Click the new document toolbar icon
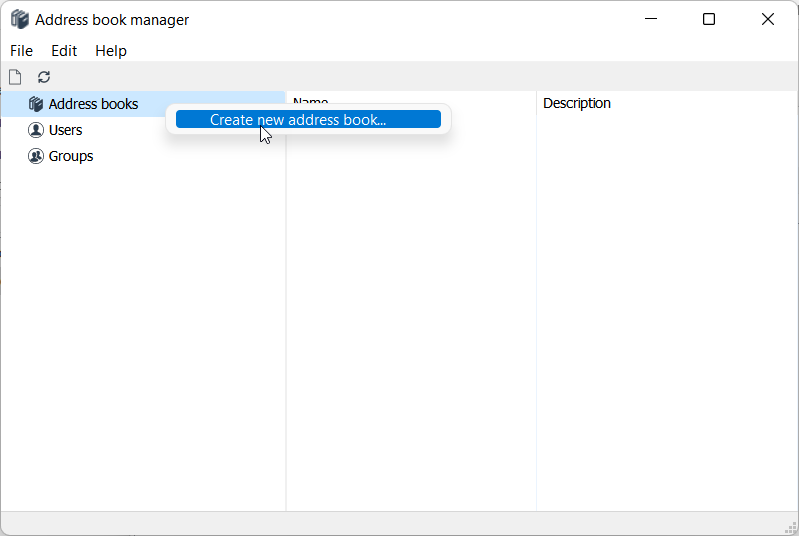The width and height of the screenshot is (799, 536). [15, 77]
